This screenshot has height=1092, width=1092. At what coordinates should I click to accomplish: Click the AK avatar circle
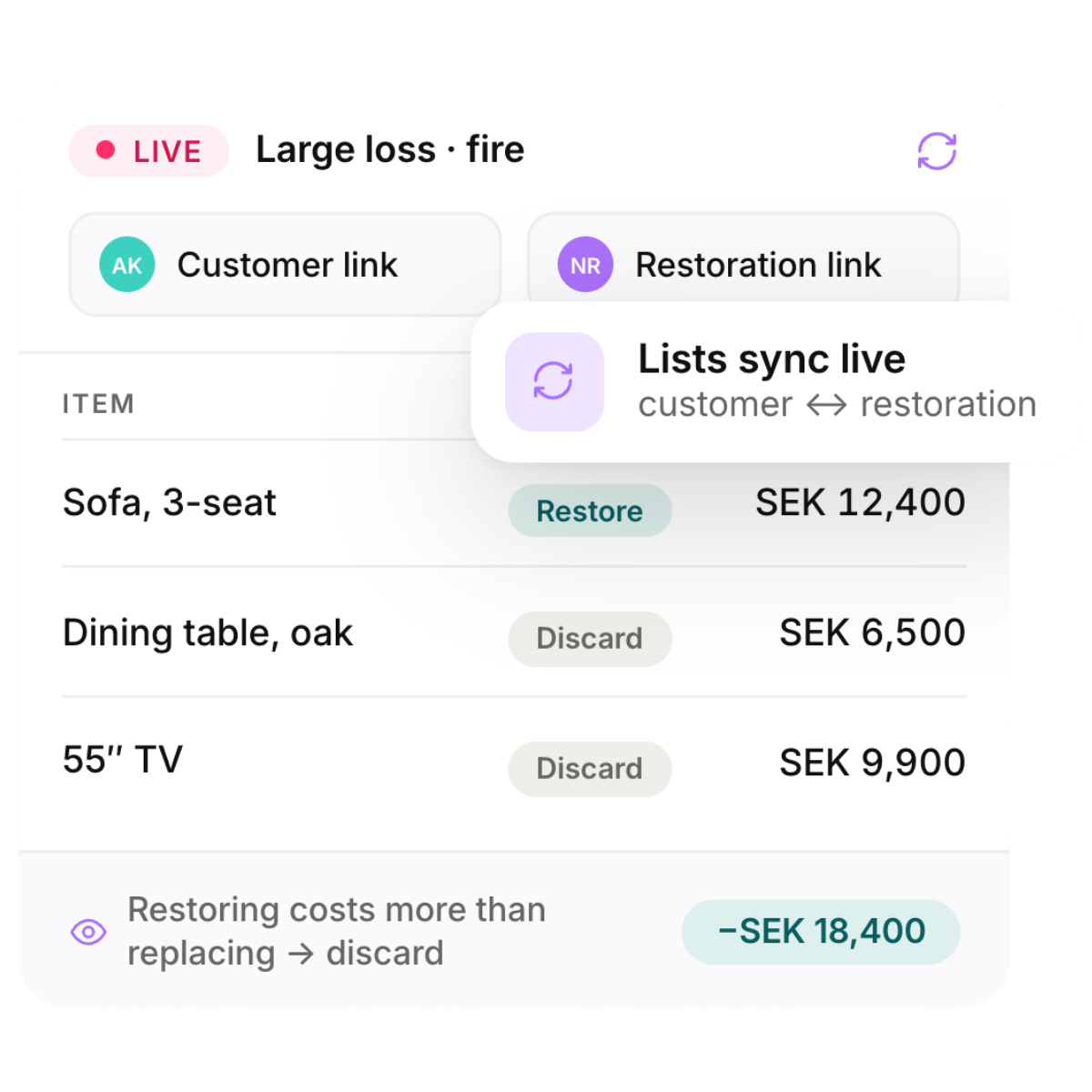click(126, 265)
